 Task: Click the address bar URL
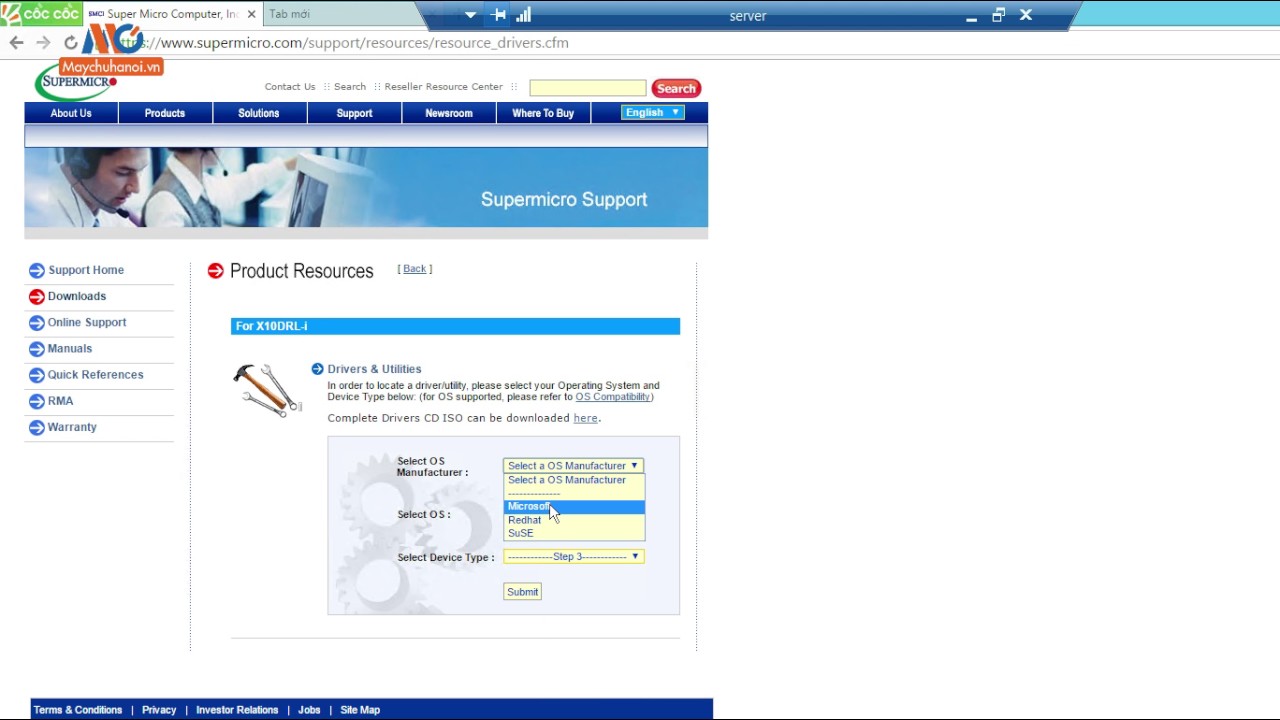pyautogui.click(x=364, y=43)
